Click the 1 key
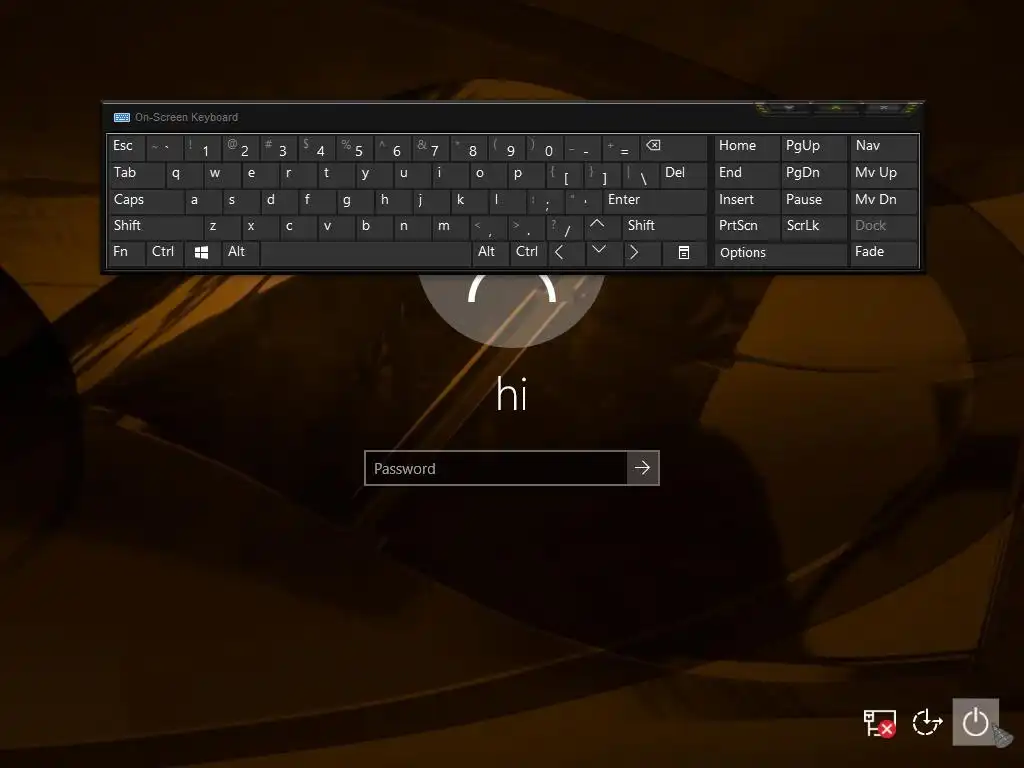Screen dimensions: 1024x768 (202, 148)
